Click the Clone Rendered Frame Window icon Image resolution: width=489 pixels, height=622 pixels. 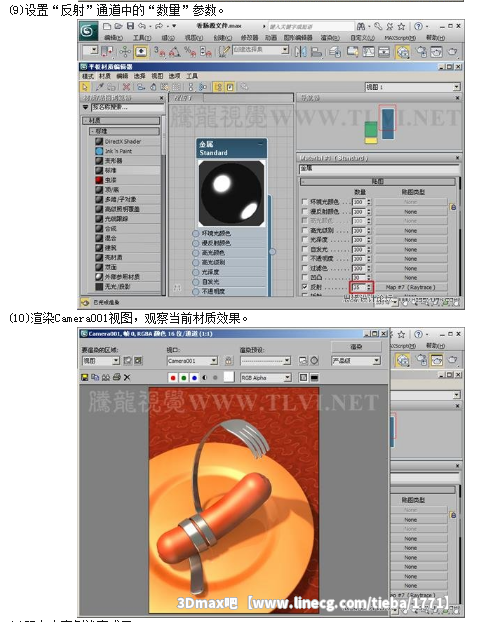click(x=105, y=377)
